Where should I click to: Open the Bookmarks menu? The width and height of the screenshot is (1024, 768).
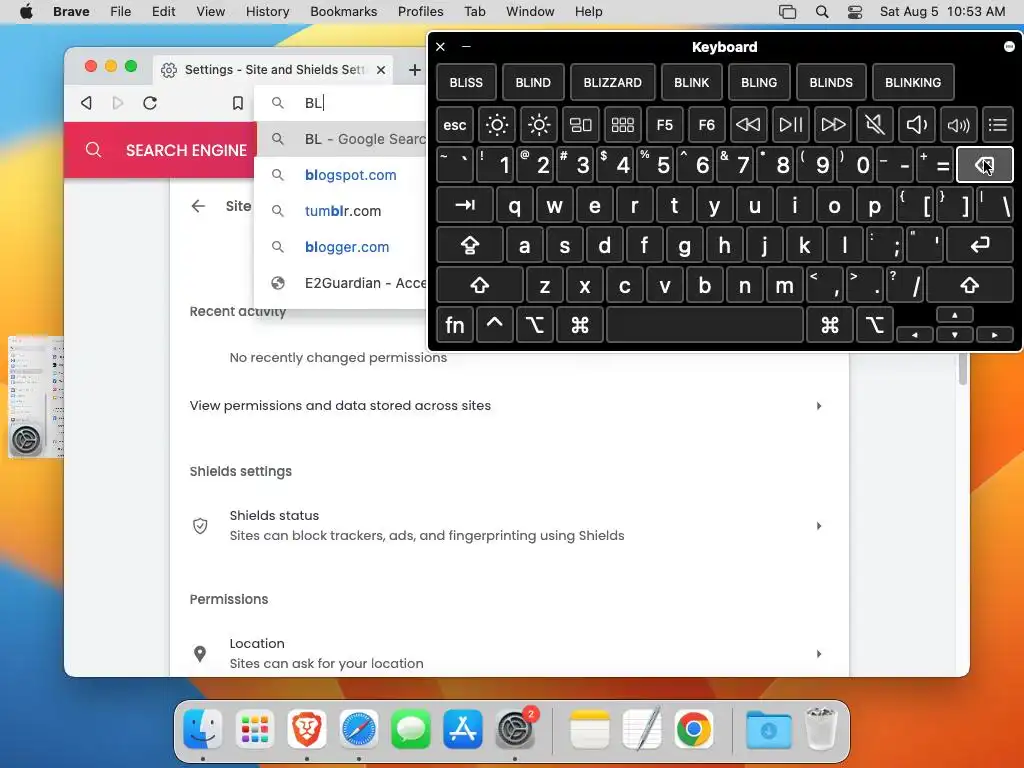click(x=344, y=12)
